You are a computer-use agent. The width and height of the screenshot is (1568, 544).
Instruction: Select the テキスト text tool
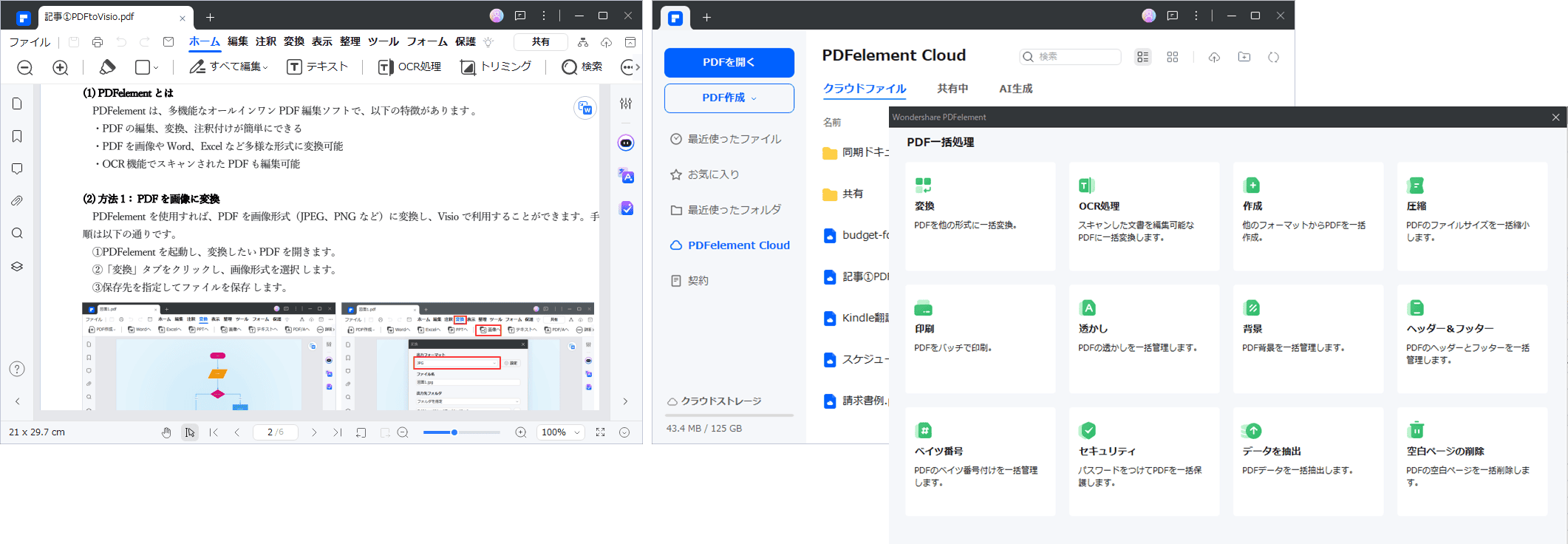pyautogui.click(x=317, y=67)
